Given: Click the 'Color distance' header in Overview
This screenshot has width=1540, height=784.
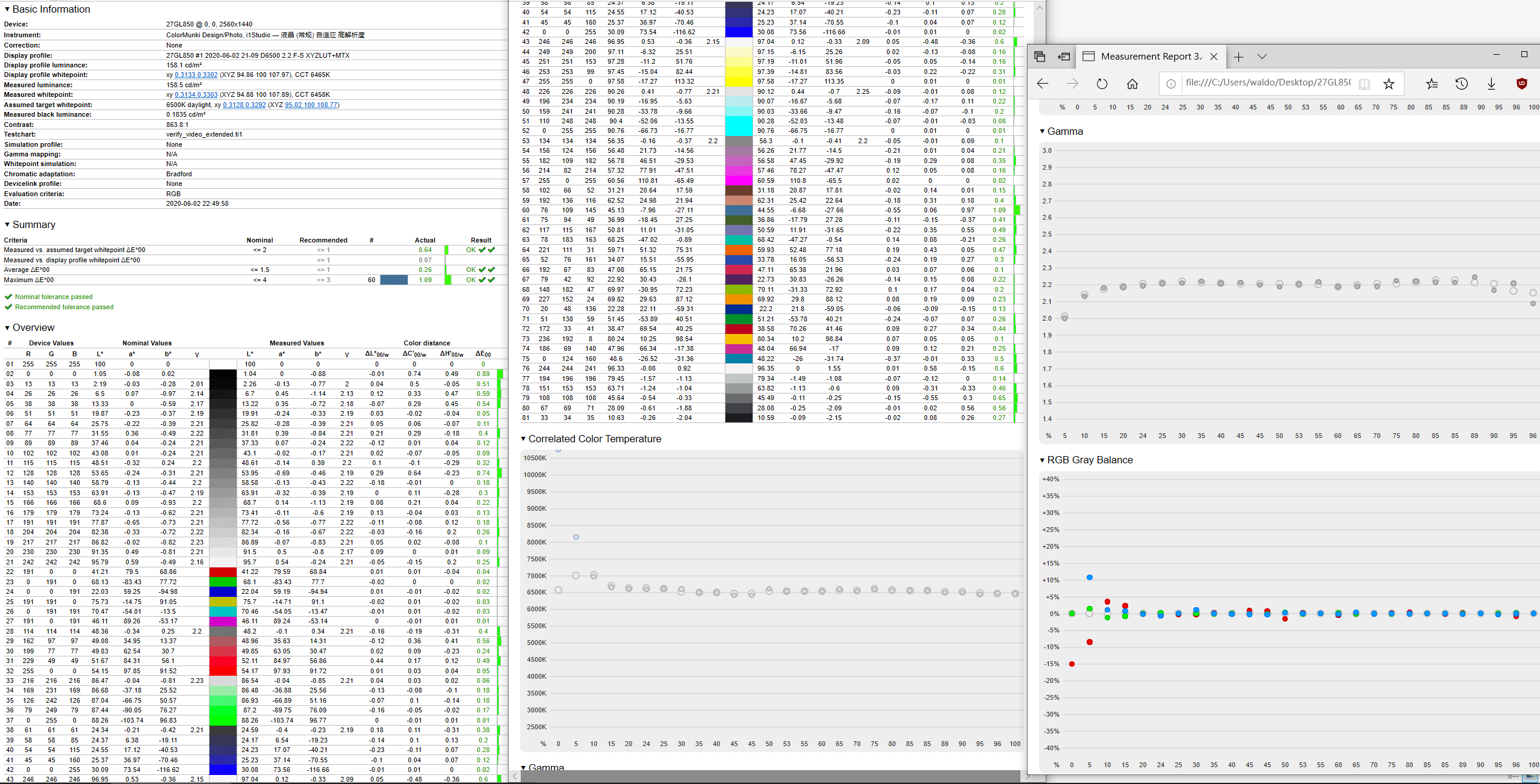Looking at the screenshot, I should (x=427, y=343).
